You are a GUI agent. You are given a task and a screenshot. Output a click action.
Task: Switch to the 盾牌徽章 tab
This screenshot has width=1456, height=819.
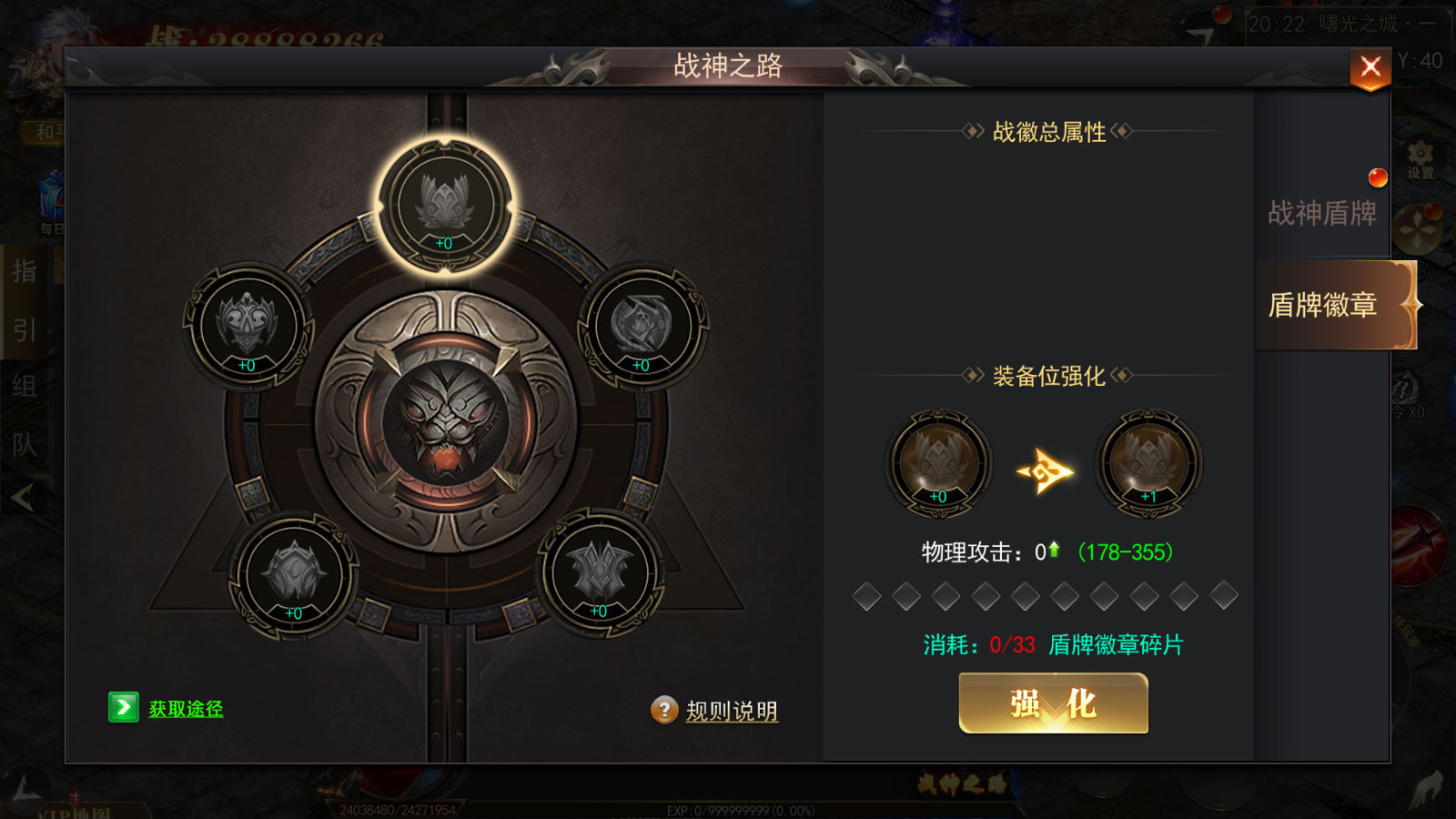pos(1324,305)
